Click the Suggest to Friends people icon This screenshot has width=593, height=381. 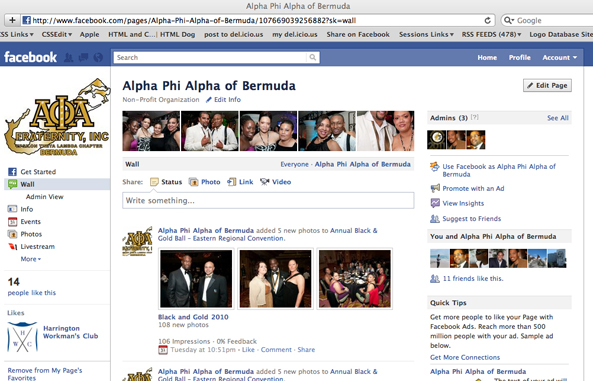435,219
